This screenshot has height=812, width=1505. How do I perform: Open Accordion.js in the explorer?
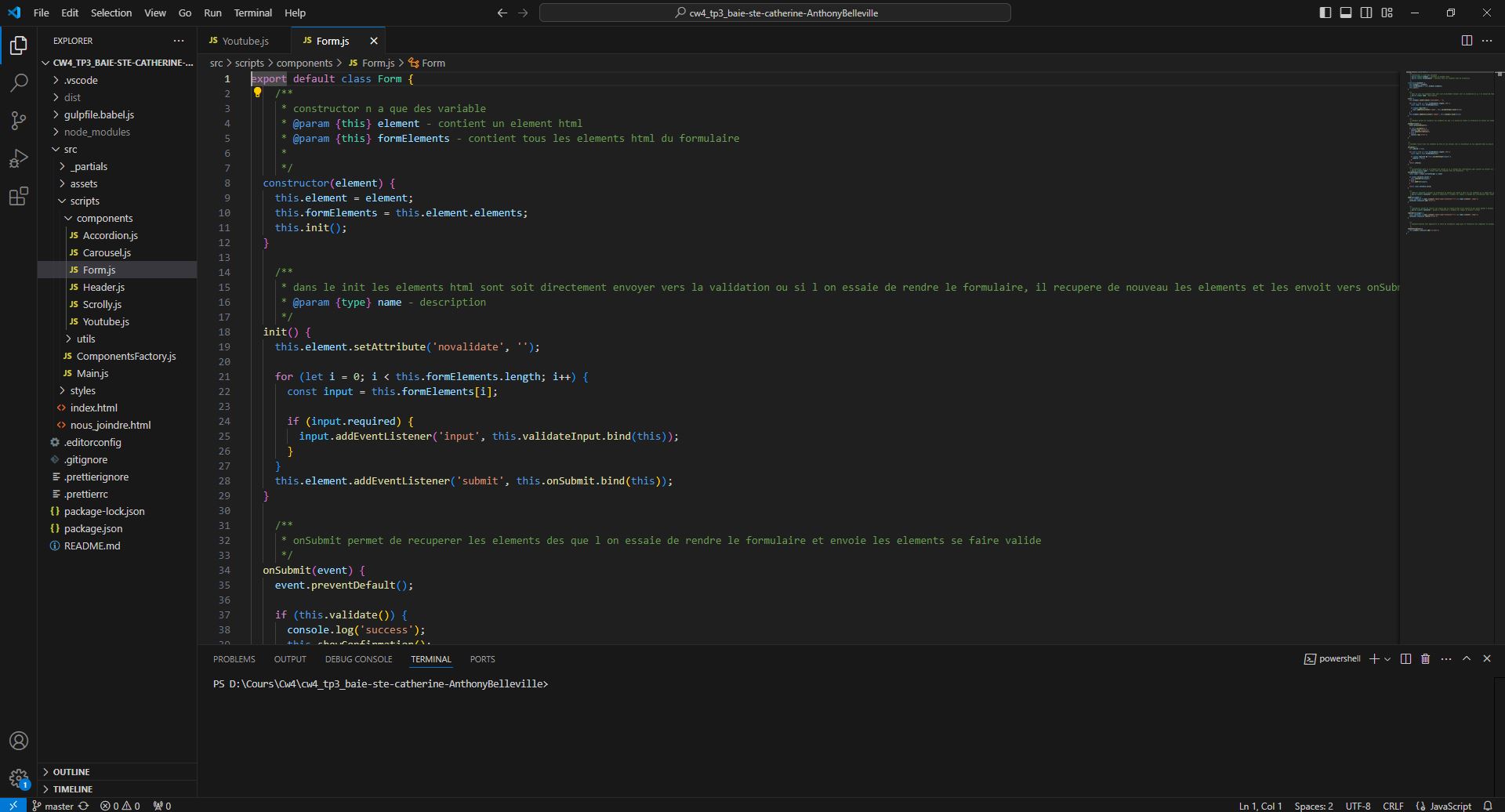118,235
